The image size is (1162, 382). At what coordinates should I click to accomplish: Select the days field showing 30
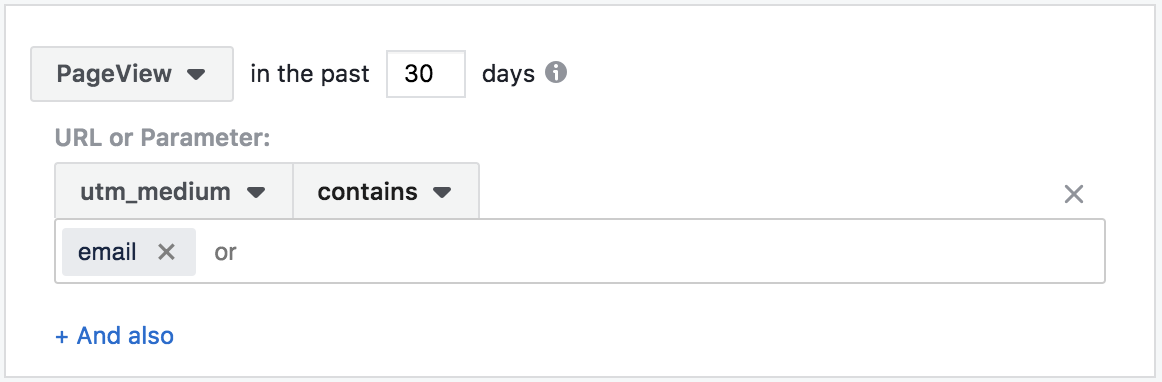(426, 74)
